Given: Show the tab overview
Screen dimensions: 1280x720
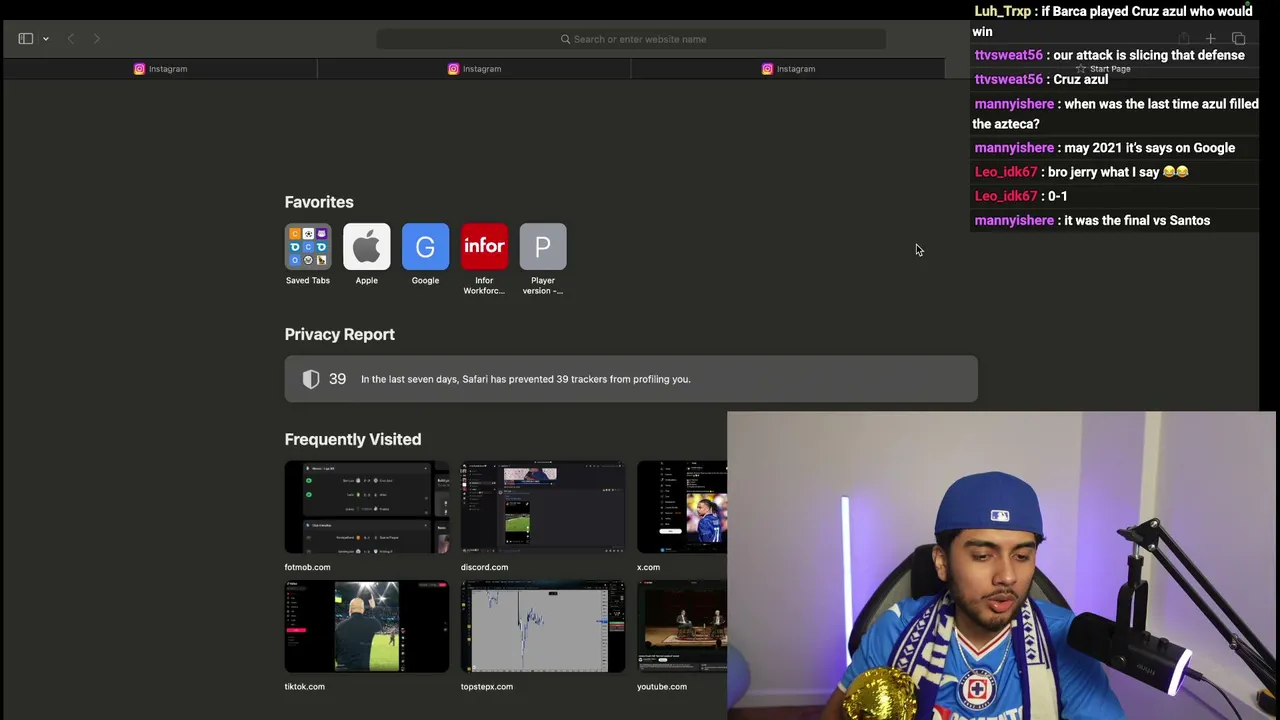Looking at the screenshot, I should (x=1238, y=39).
